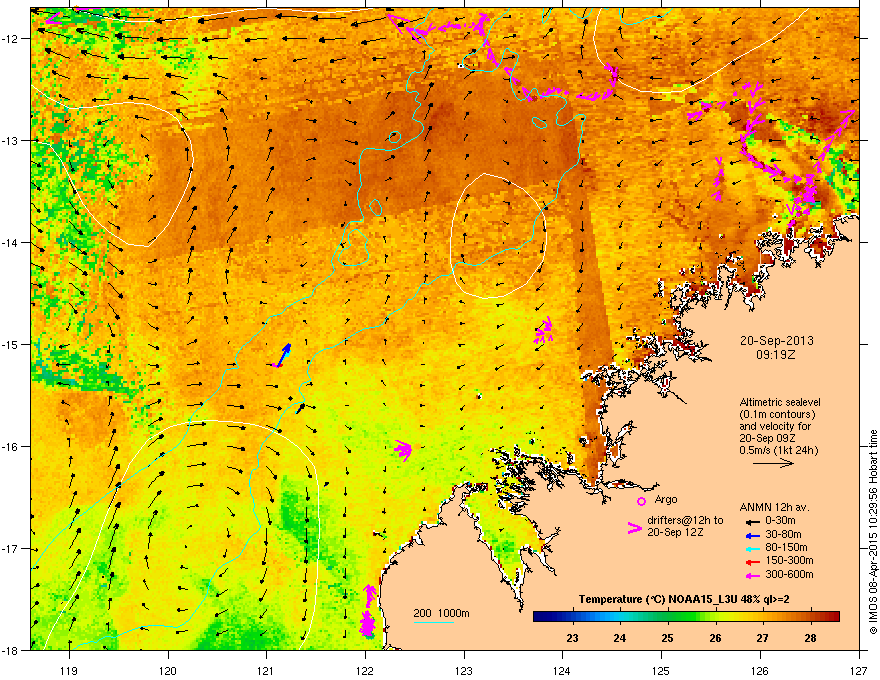Click the longitude axis label '122'

coord(365,670)
